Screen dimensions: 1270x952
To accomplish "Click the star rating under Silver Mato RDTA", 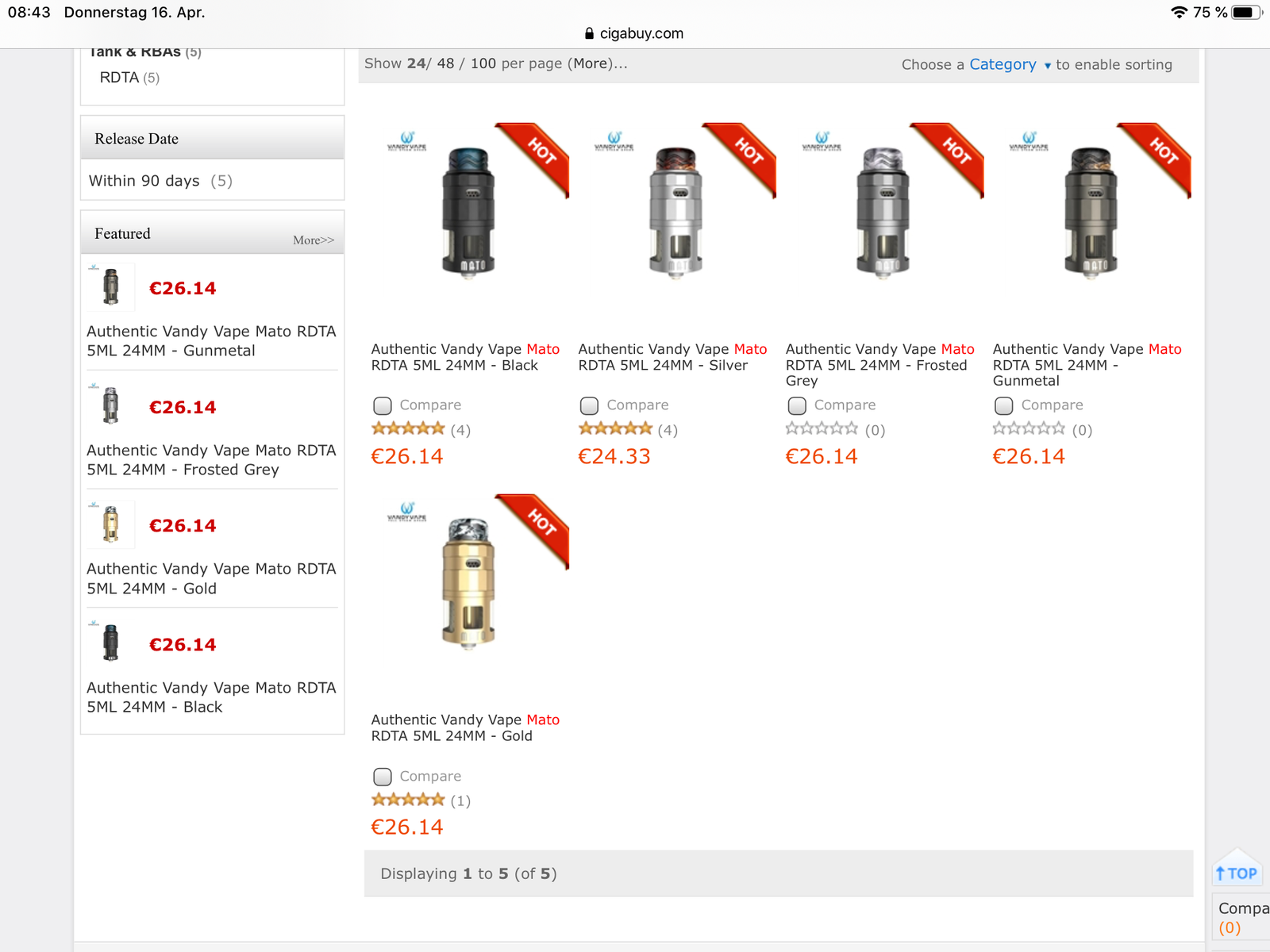I will tap(615, 429).
